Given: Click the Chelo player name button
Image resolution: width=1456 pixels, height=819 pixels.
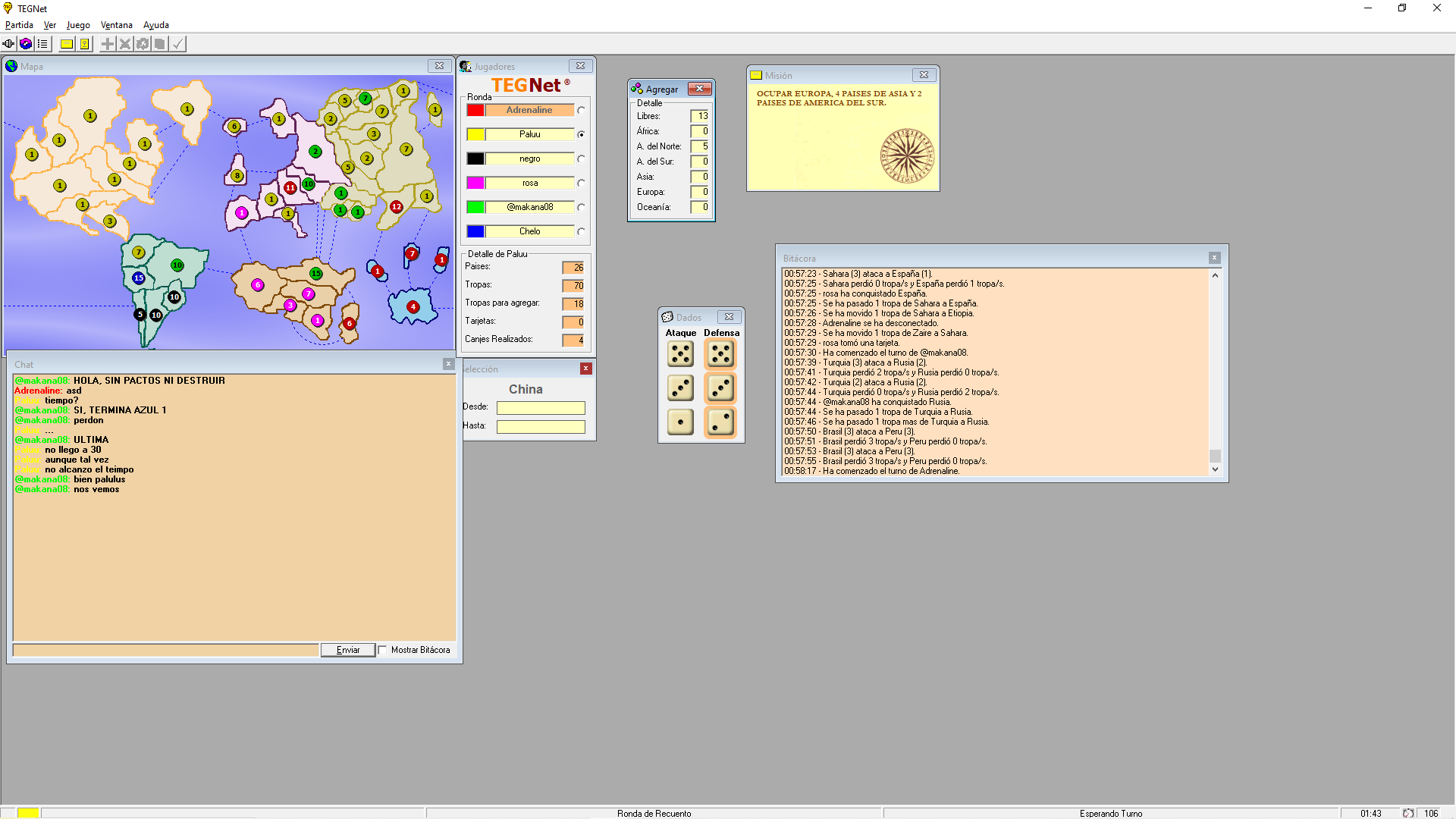Looking at the screenshot, I should (x=529, y=231).
